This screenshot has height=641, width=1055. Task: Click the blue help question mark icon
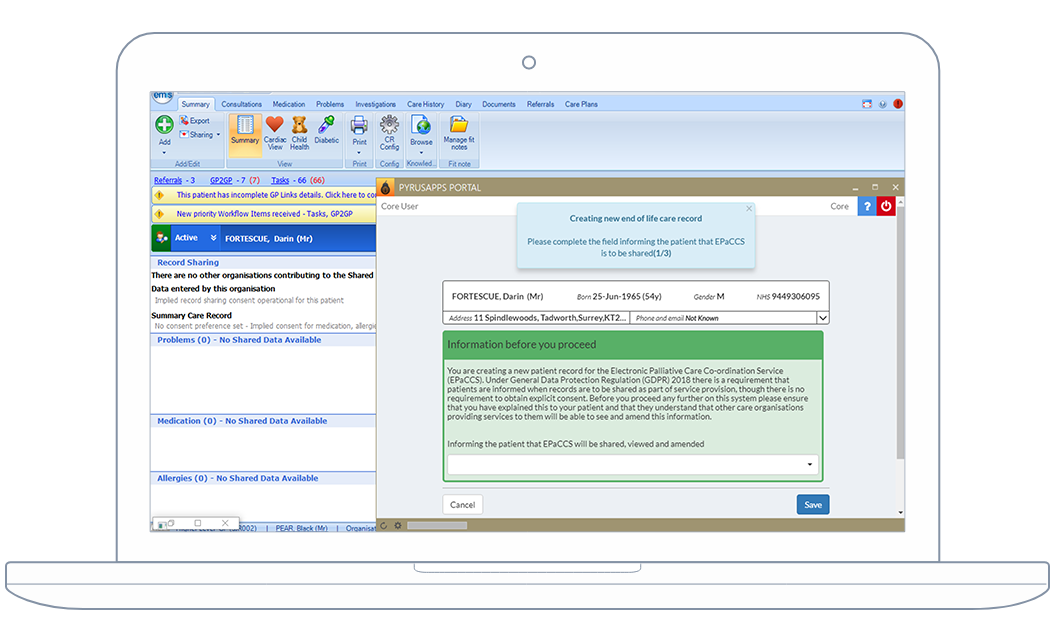pyautogui.click(x=867, y=206)
